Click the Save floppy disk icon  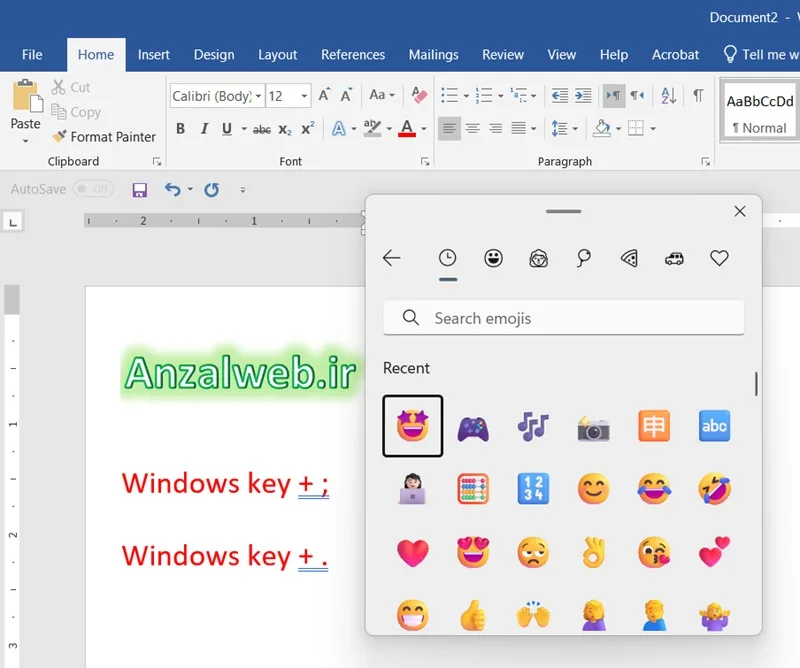click(x=139, y=190)
